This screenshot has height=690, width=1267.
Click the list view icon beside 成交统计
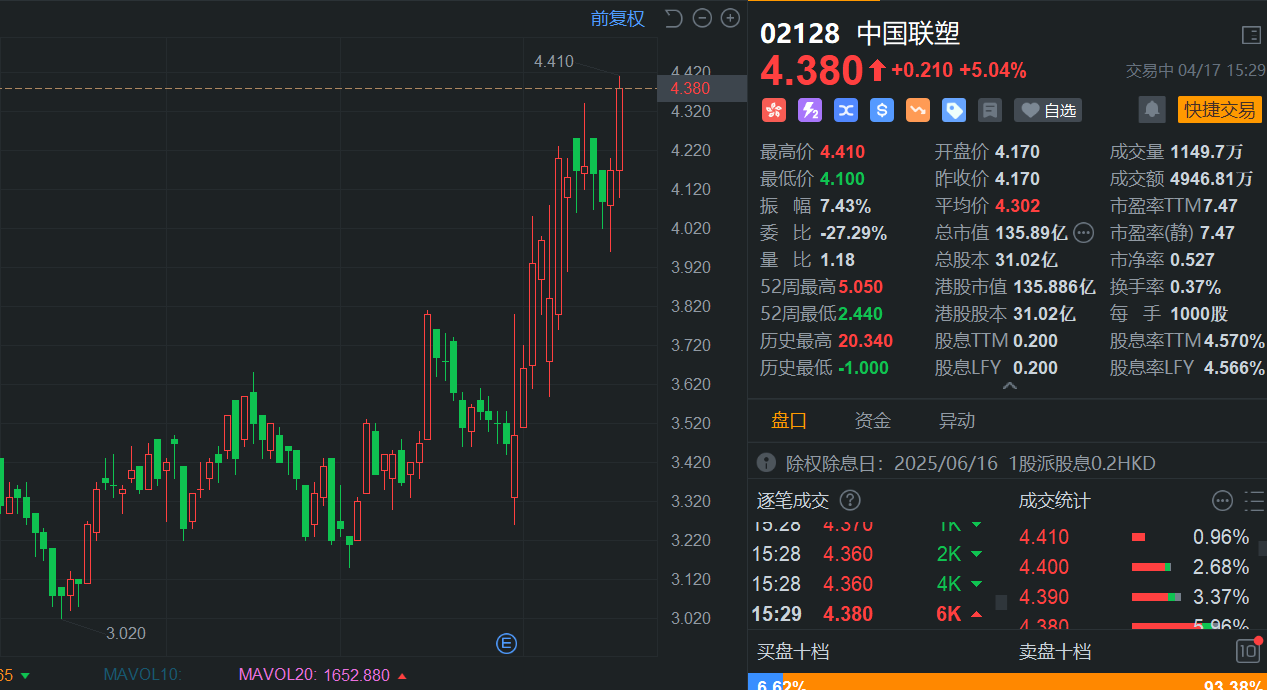(1254, 500)
